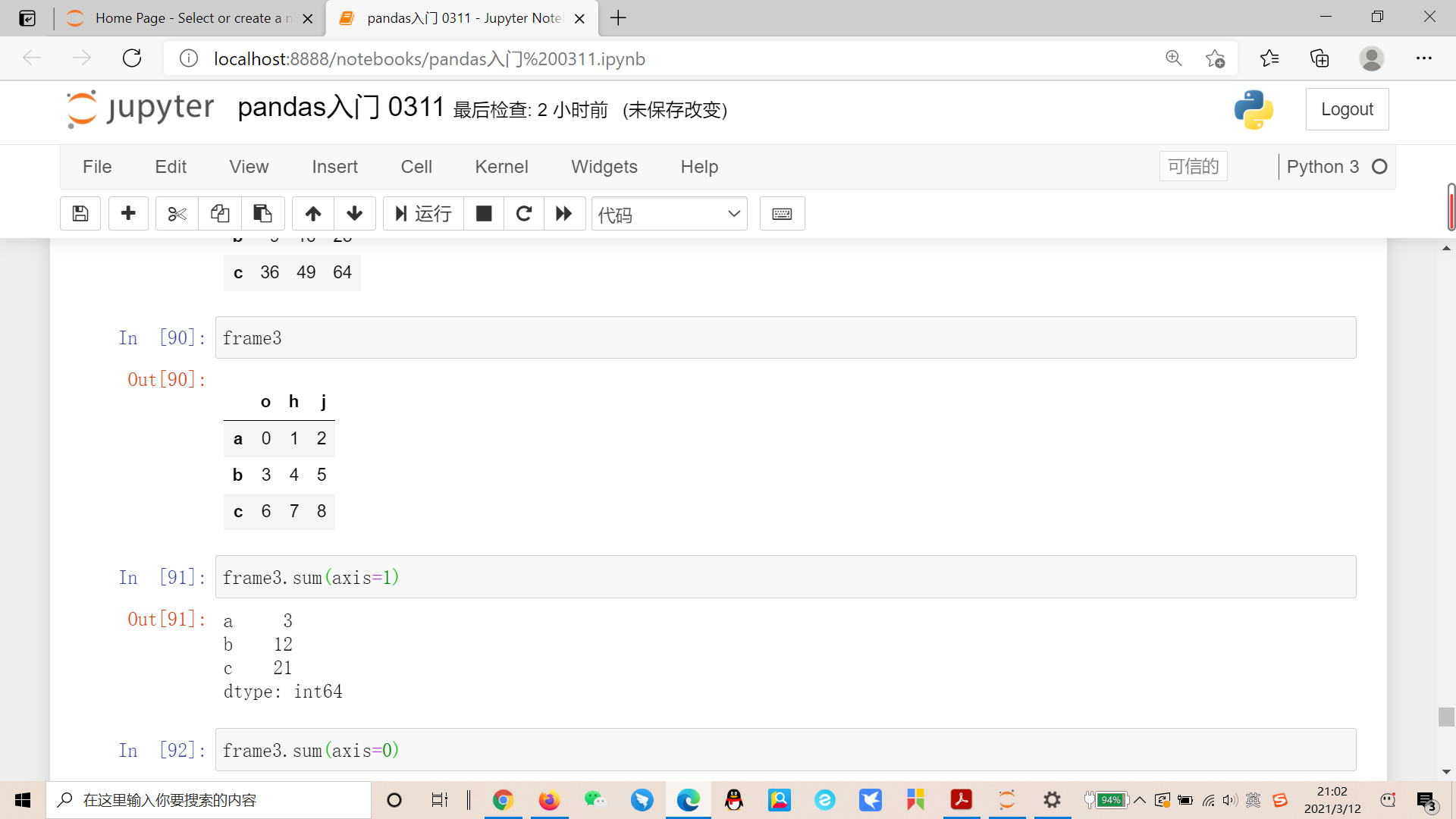Copy selected cells icon

(220, 214)
